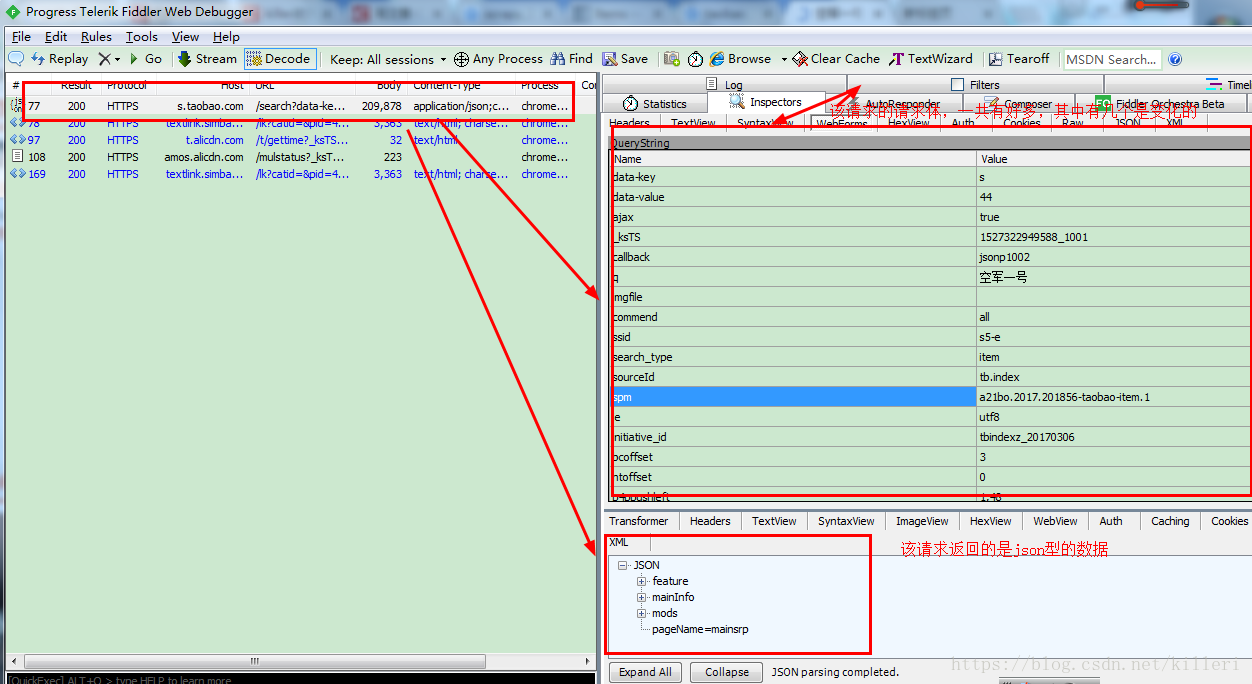Click the Browse Internet Explorer button

(740, 59)
